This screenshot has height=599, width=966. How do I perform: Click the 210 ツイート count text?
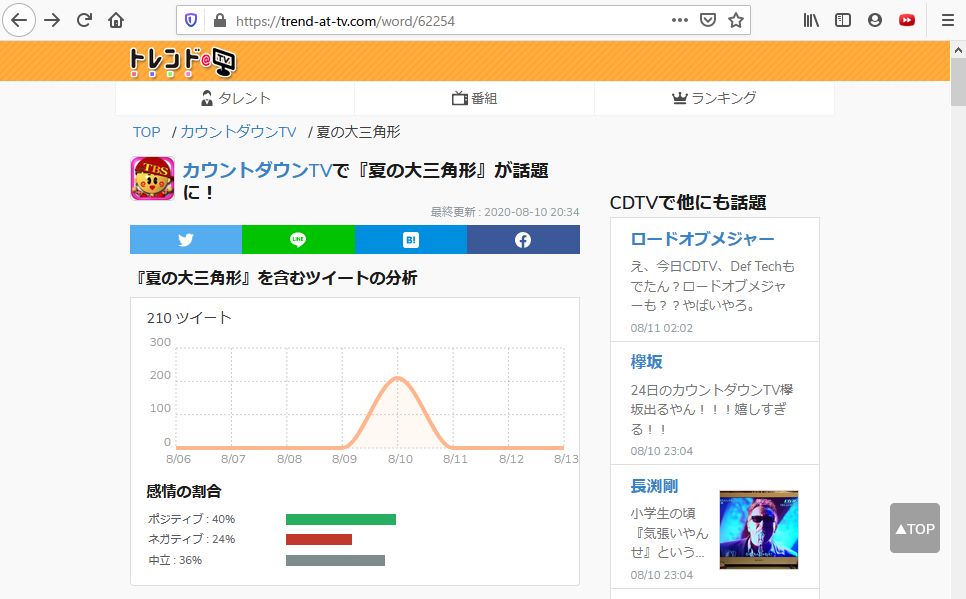pos(189,318)
